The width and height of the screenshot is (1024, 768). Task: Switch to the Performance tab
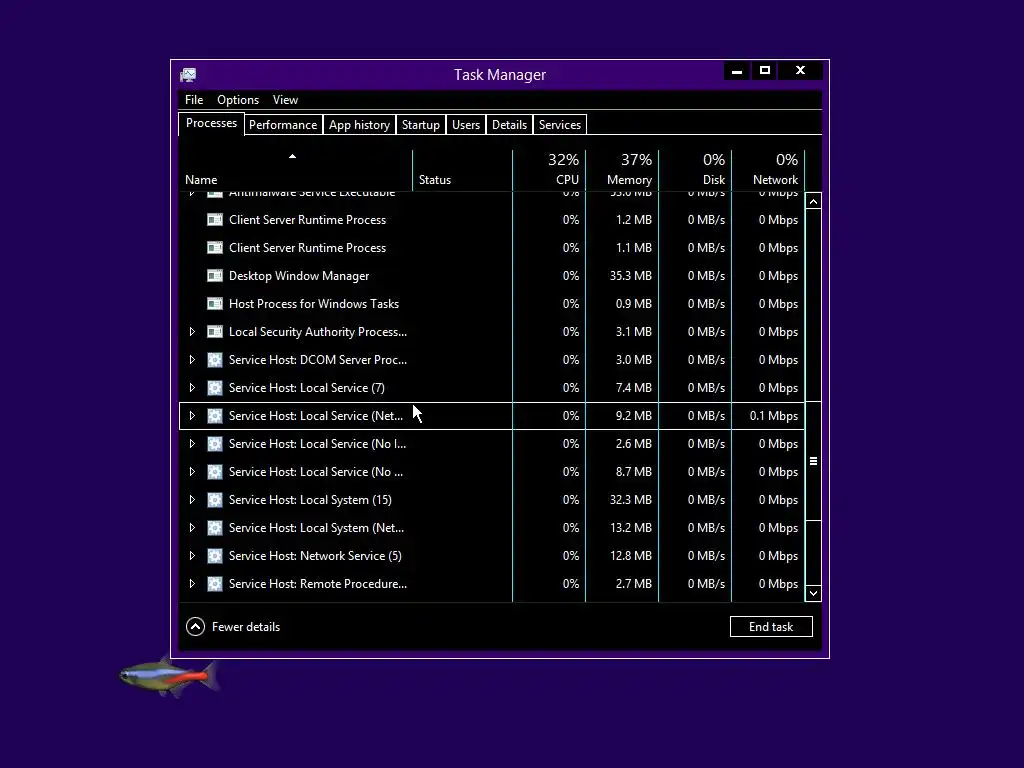(x=283, y=125)
